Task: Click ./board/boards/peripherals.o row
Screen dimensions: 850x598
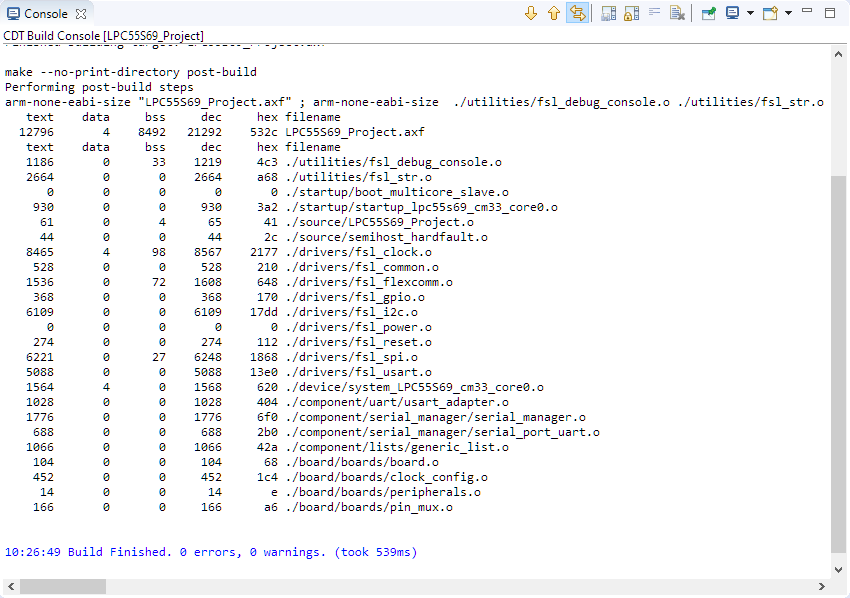Action: (x=383, y=492)
